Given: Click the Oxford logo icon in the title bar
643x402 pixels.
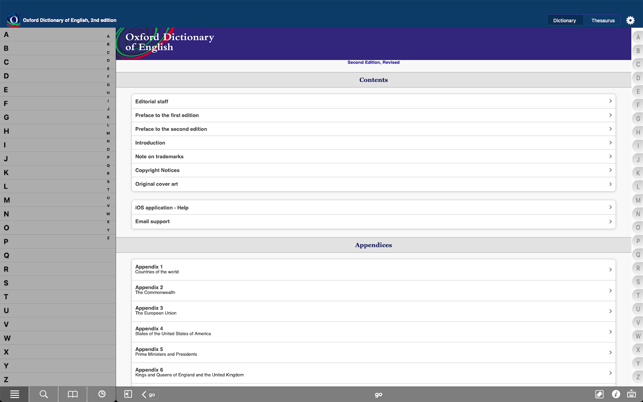Looking at the screenshot, I should [14, 20].
